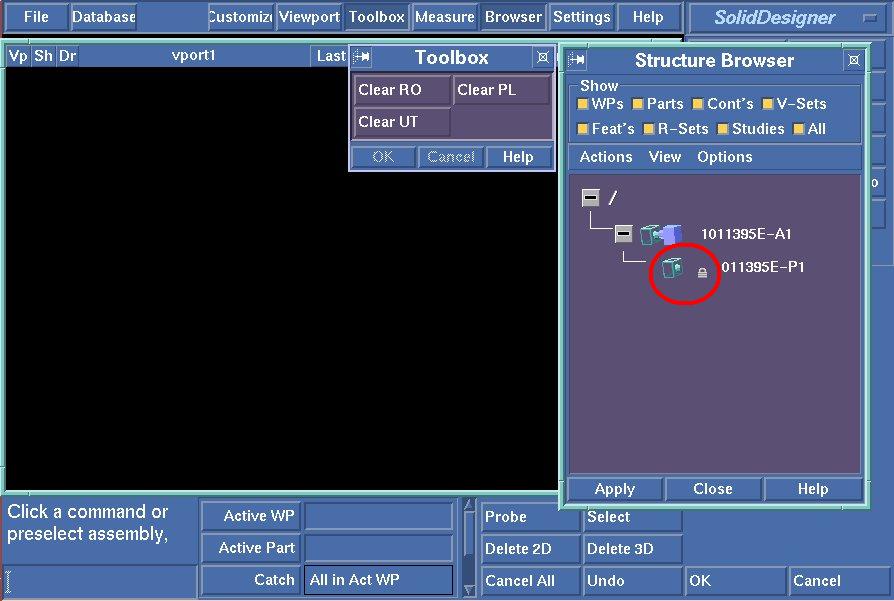
Task: Click the Probe button
Action: coord(531,517)
